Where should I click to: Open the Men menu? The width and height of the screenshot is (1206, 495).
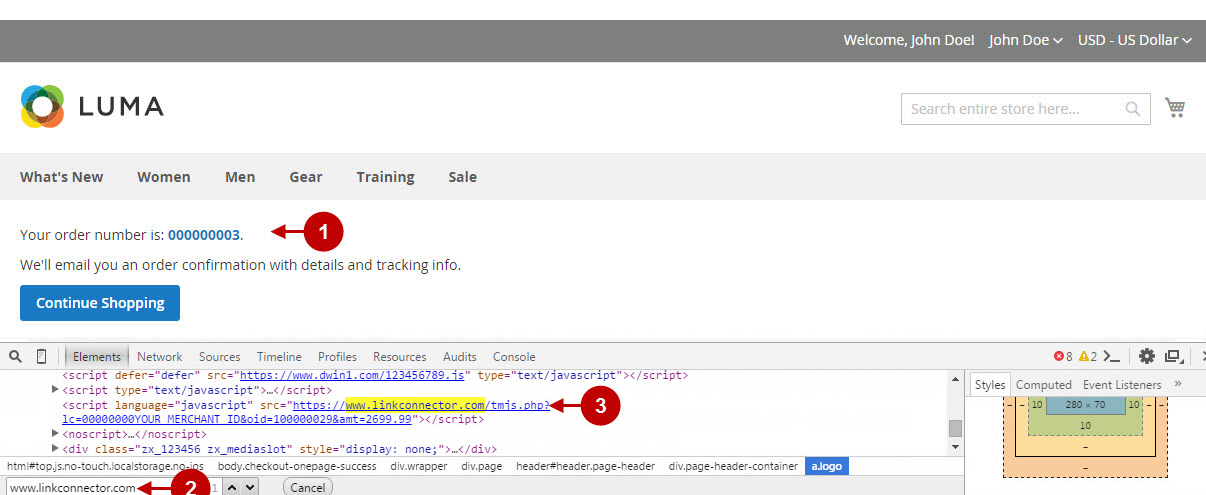[x=240, y=177]
